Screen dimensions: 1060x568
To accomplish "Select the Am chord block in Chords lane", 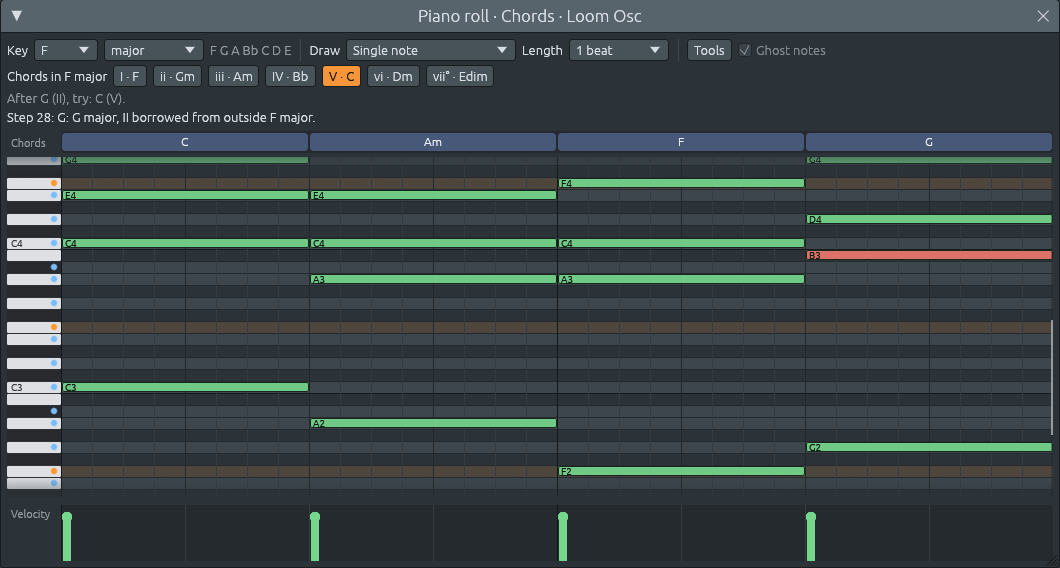I will pos(433,142).
